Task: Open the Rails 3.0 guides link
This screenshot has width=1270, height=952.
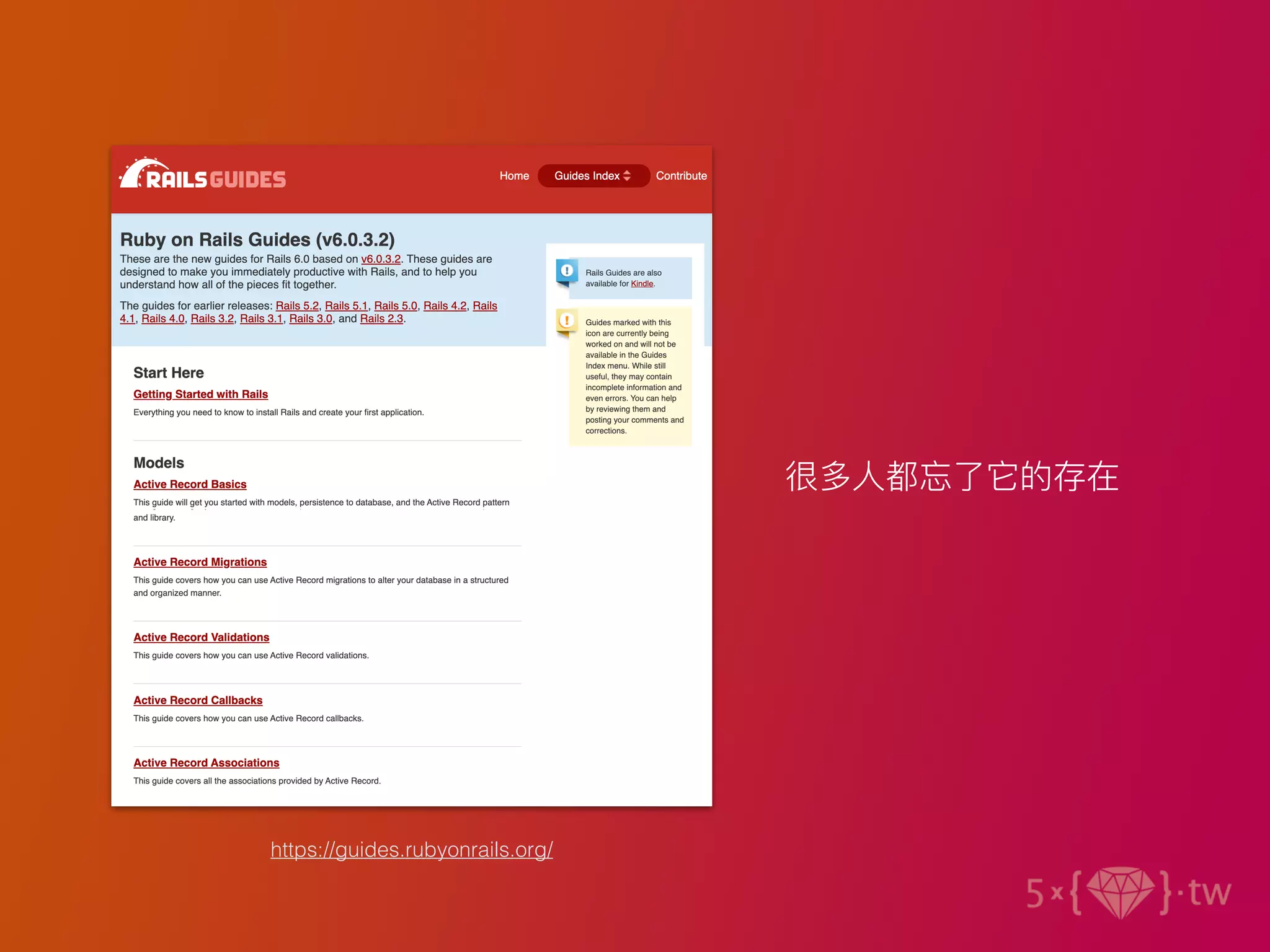Action: click(311, 319)
